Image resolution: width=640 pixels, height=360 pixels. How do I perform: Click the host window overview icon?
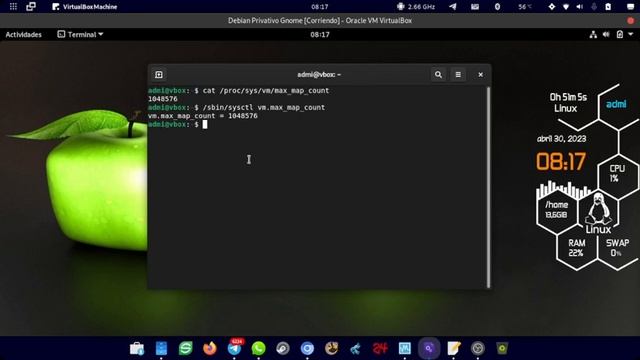tap(31, 7)
